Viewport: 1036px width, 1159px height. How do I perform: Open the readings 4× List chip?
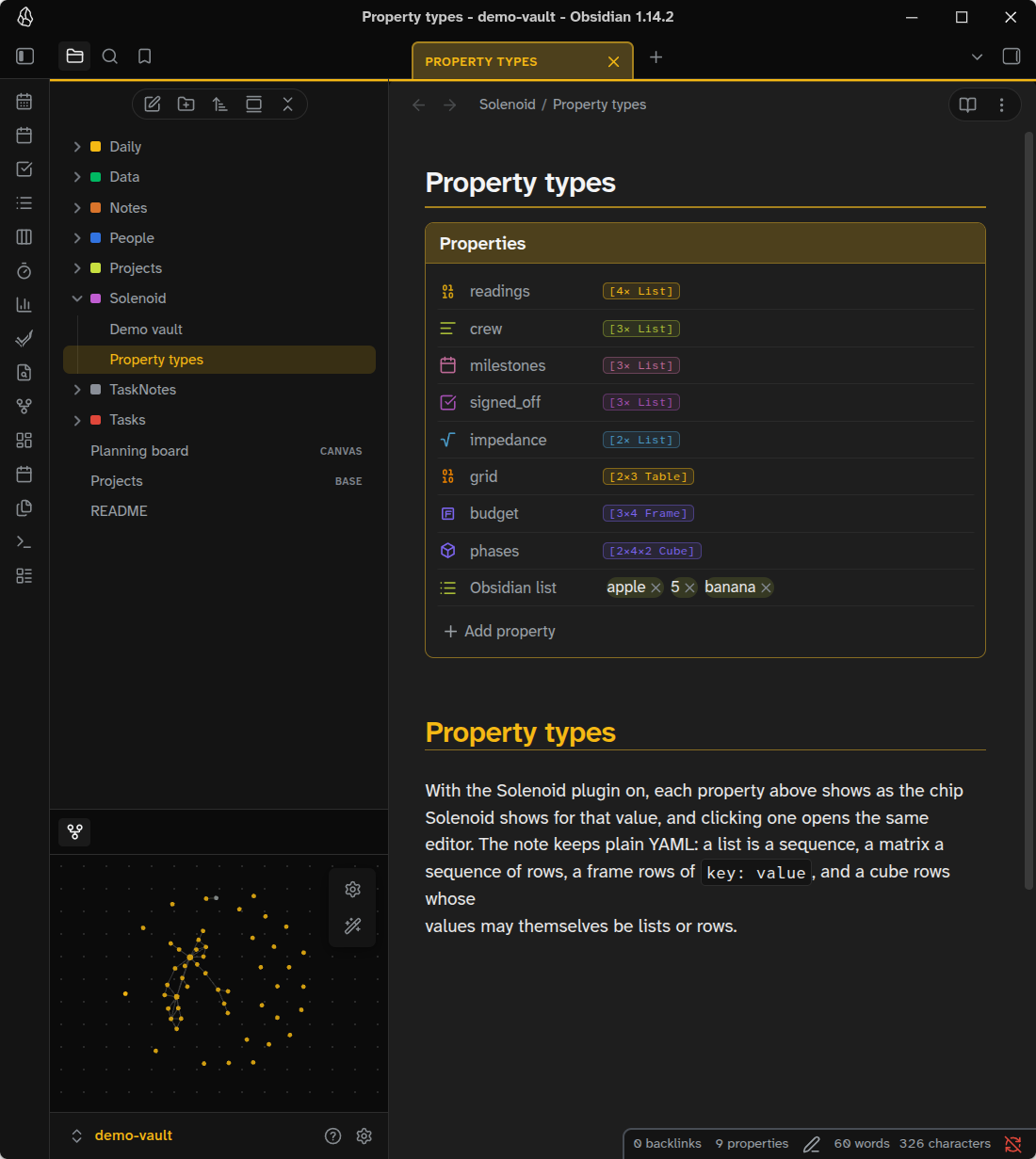coord(641,292)
